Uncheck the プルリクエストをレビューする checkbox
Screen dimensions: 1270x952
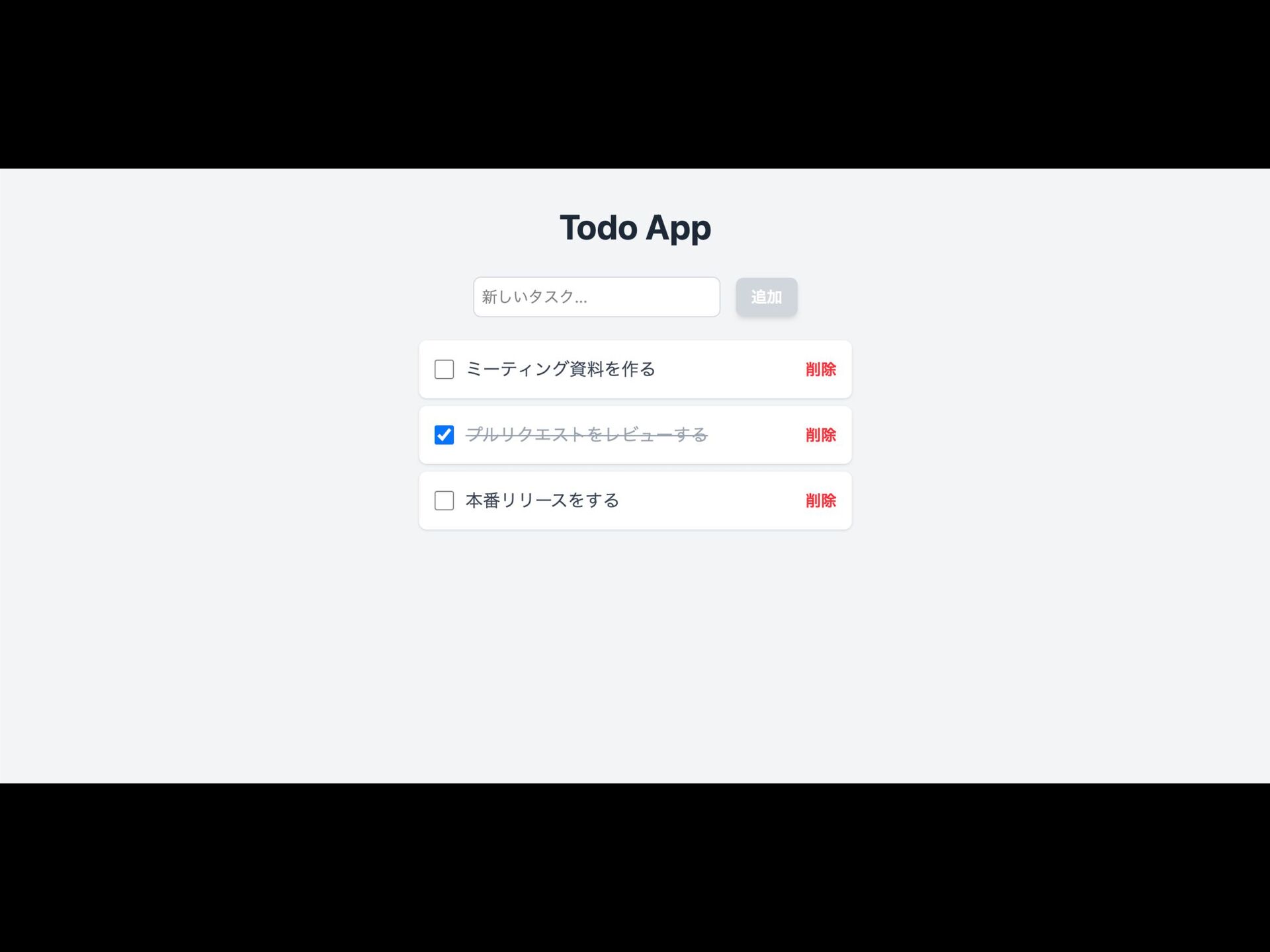coord(444,435)
